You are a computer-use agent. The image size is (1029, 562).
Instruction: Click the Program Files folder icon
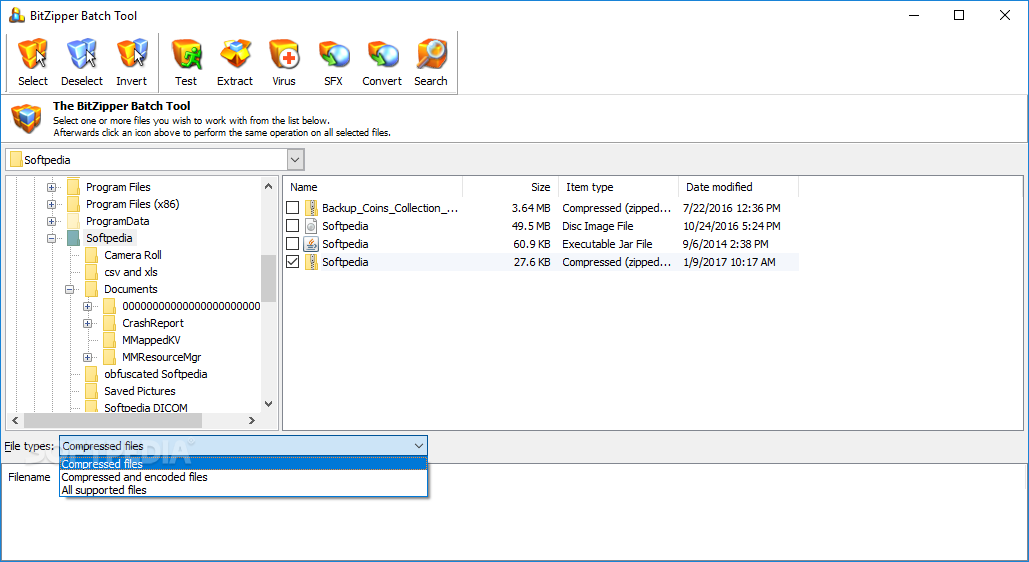click(x=74, y=187)
